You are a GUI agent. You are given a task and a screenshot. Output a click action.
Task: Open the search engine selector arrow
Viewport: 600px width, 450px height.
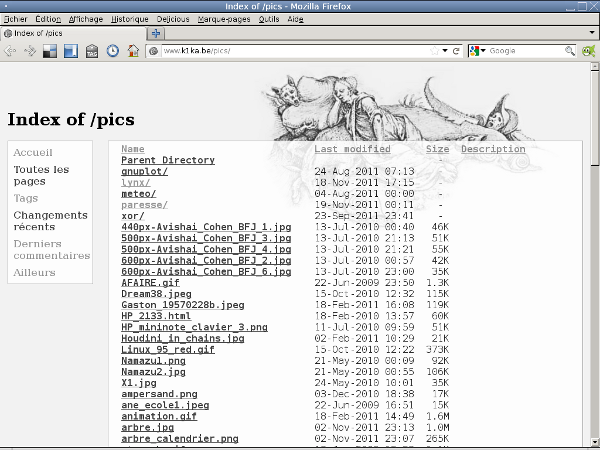483,51
